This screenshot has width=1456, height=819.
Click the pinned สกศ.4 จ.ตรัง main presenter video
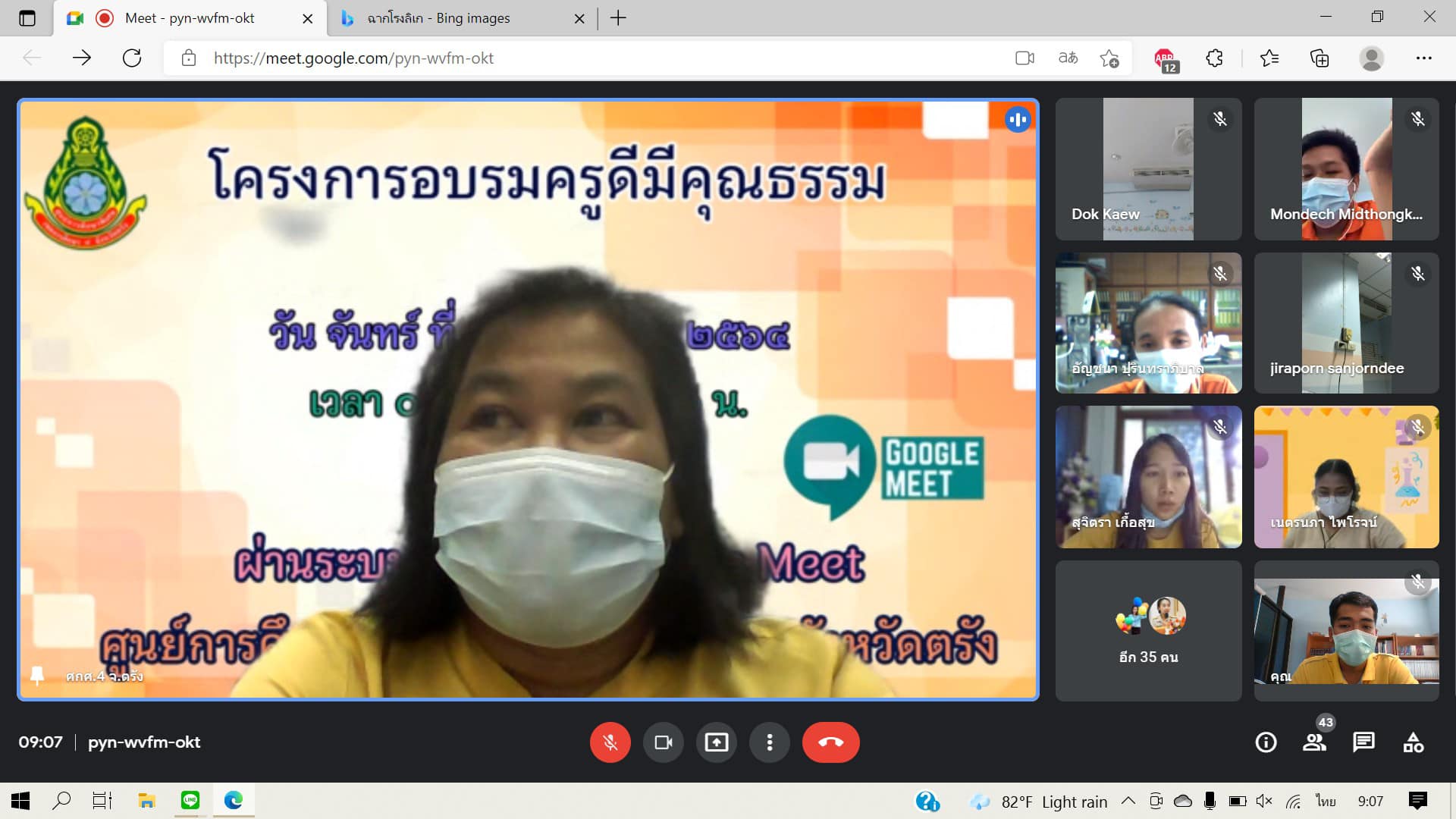tap(528, 400)
